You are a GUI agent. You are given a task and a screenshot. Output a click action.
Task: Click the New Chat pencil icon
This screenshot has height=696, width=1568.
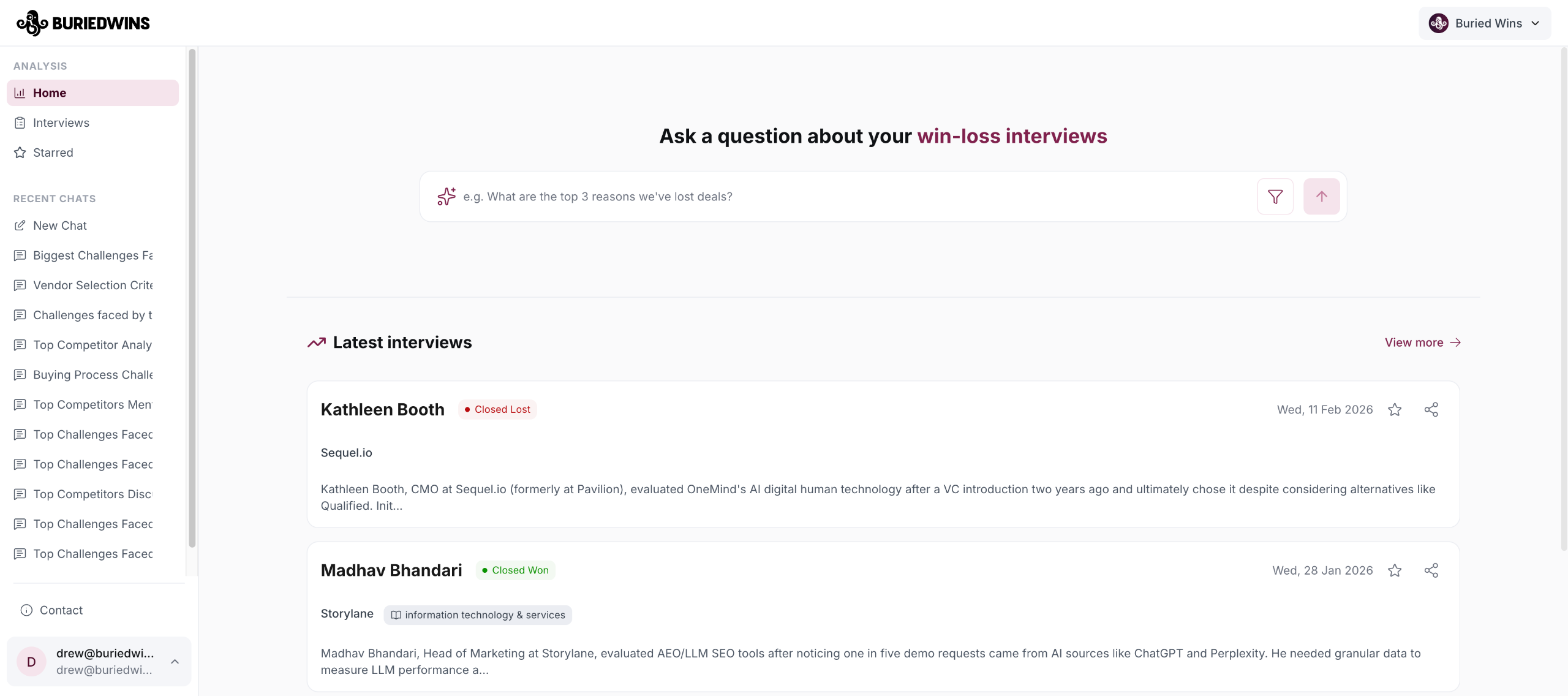(x=20, y=225)
